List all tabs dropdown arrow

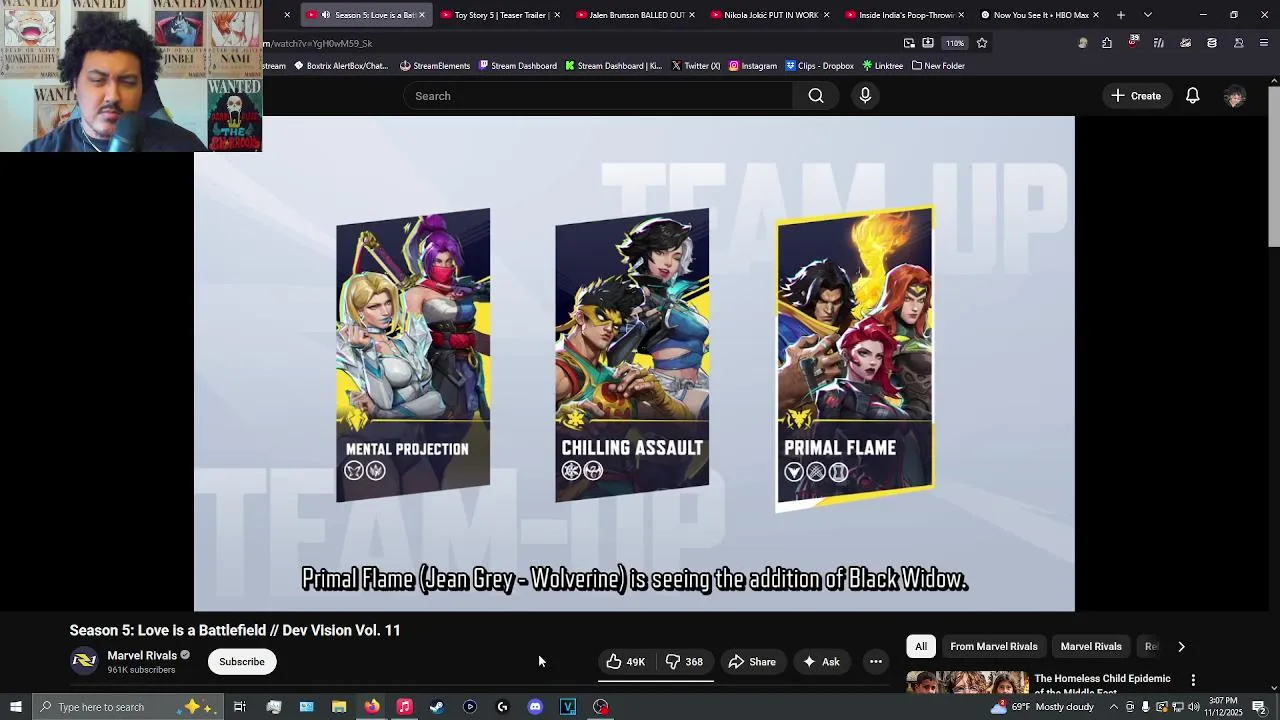pyautogui.click(x=1148, y=15)
